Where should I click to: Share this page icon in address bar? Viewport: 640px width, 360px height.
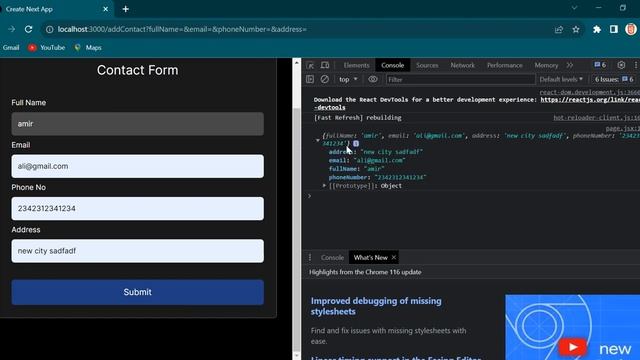pyautogui.click(x=559, y=29)
